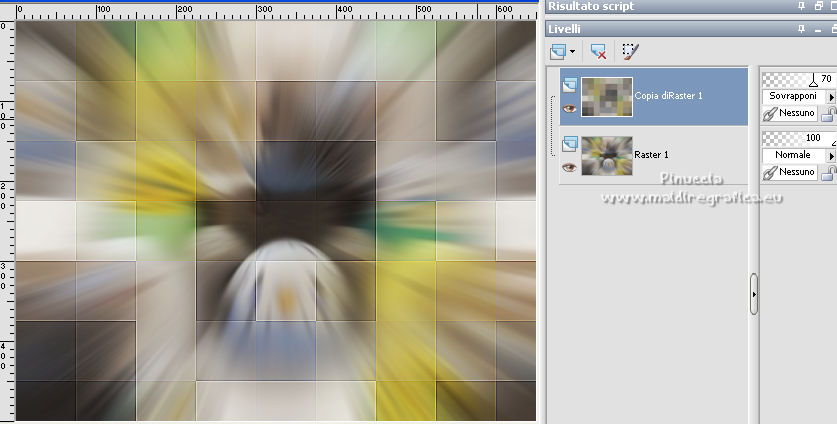
Task: Click the Livelli panel splitter arrow handle
Action: pos(754,294)
